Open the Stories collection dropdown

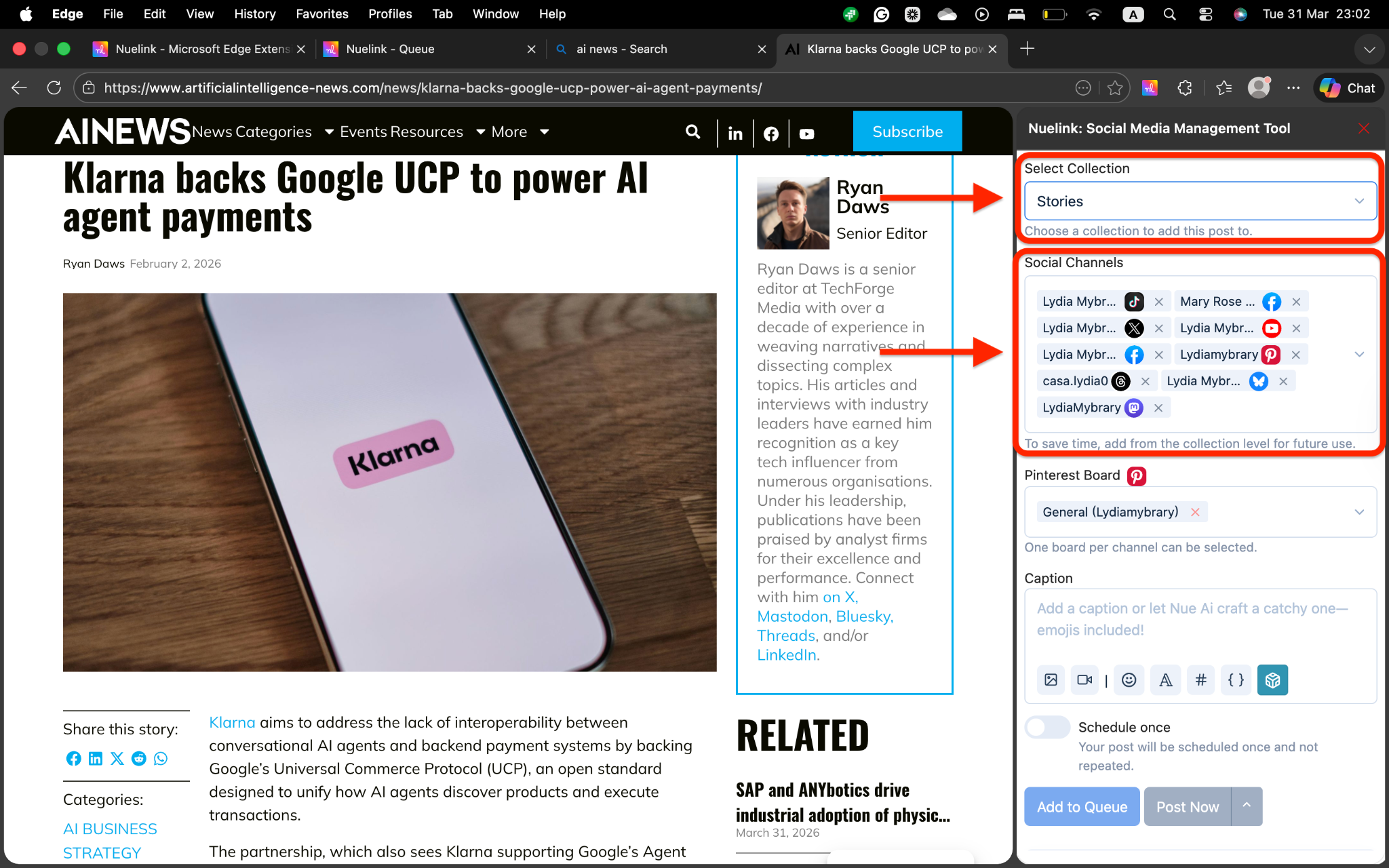1199,201
